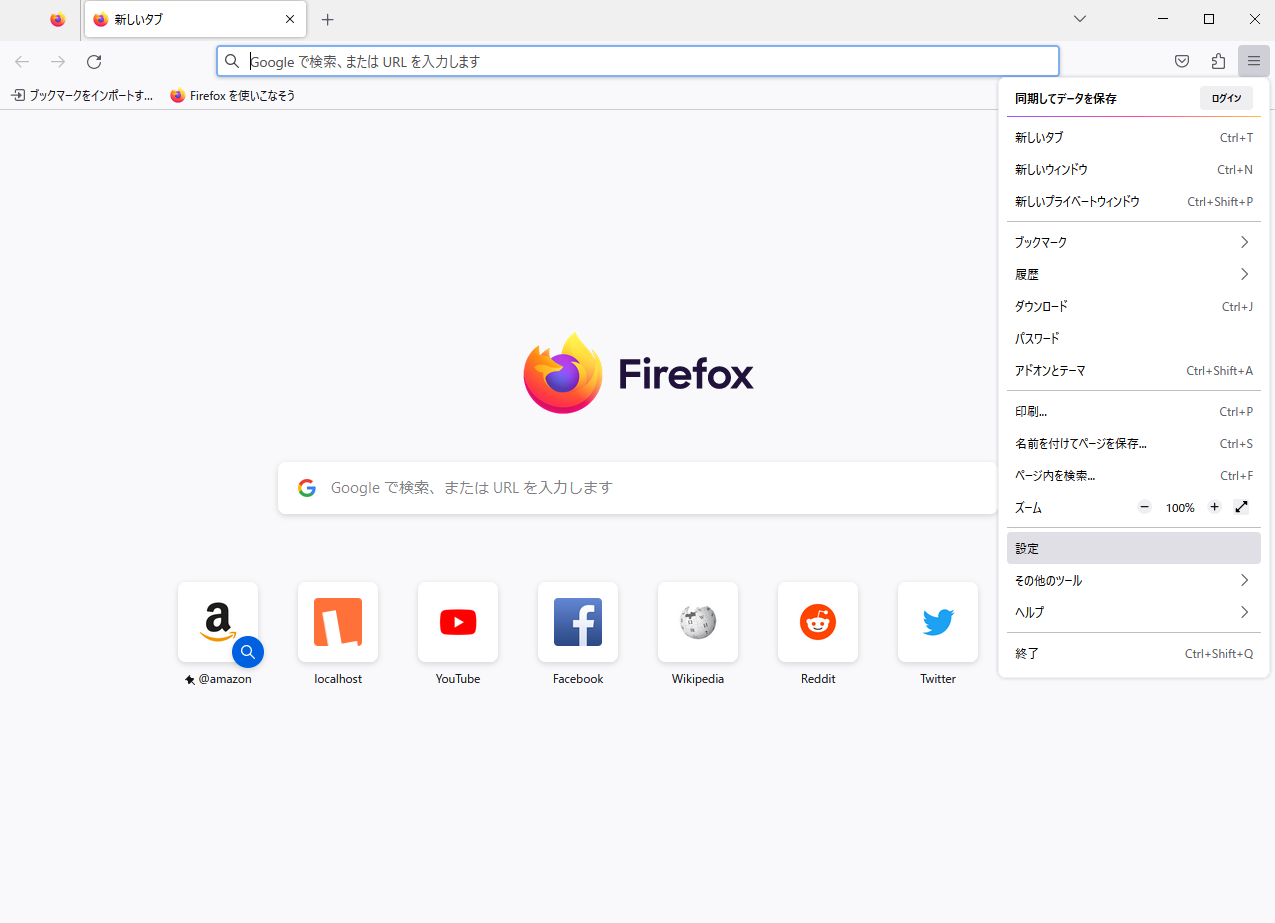Open the list all tabs chevron
Screen dimensions: 1275x923
pyautogui.click(x=1080, y=19)
